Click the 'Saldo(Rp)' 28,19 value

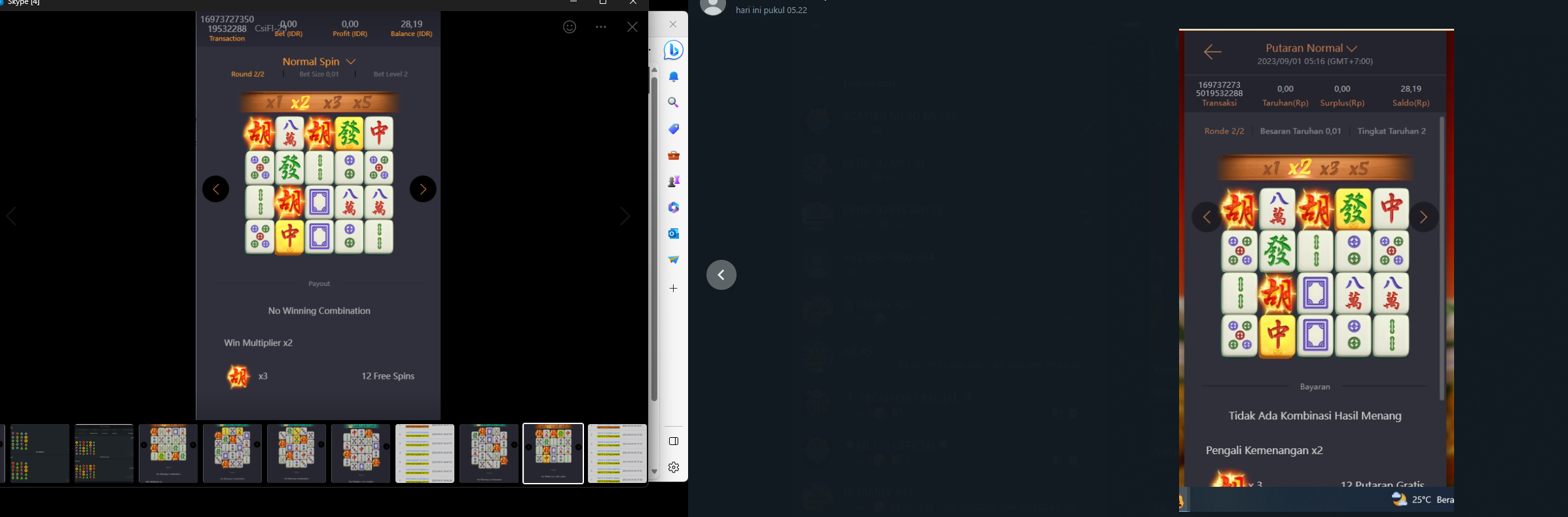(x=1411, y=88)
